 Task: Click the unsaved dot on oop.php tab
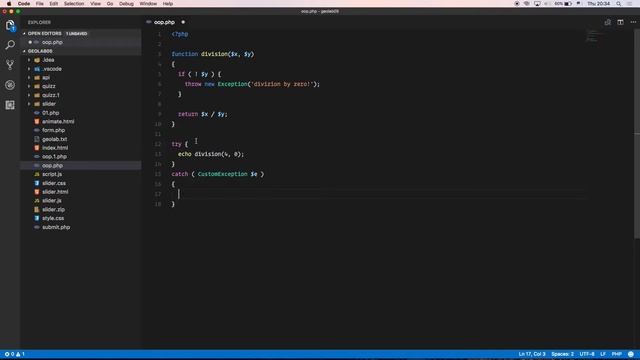coord(183,22)
